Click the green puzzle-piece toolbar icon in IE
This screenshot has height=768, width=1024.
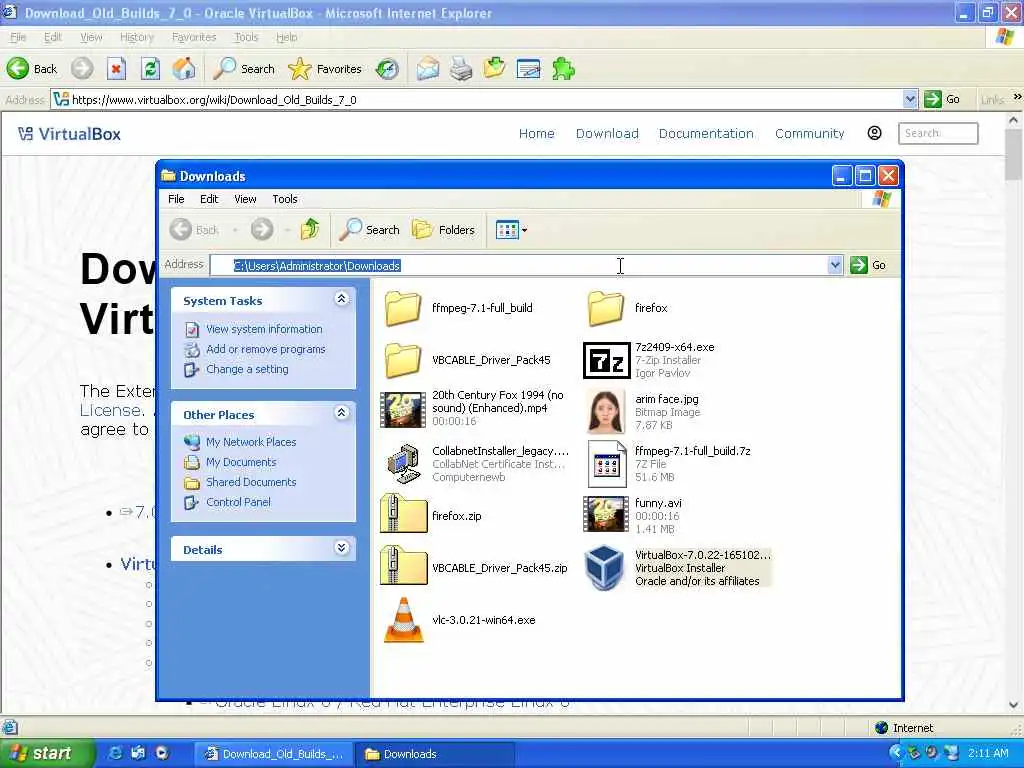point(563,69)
